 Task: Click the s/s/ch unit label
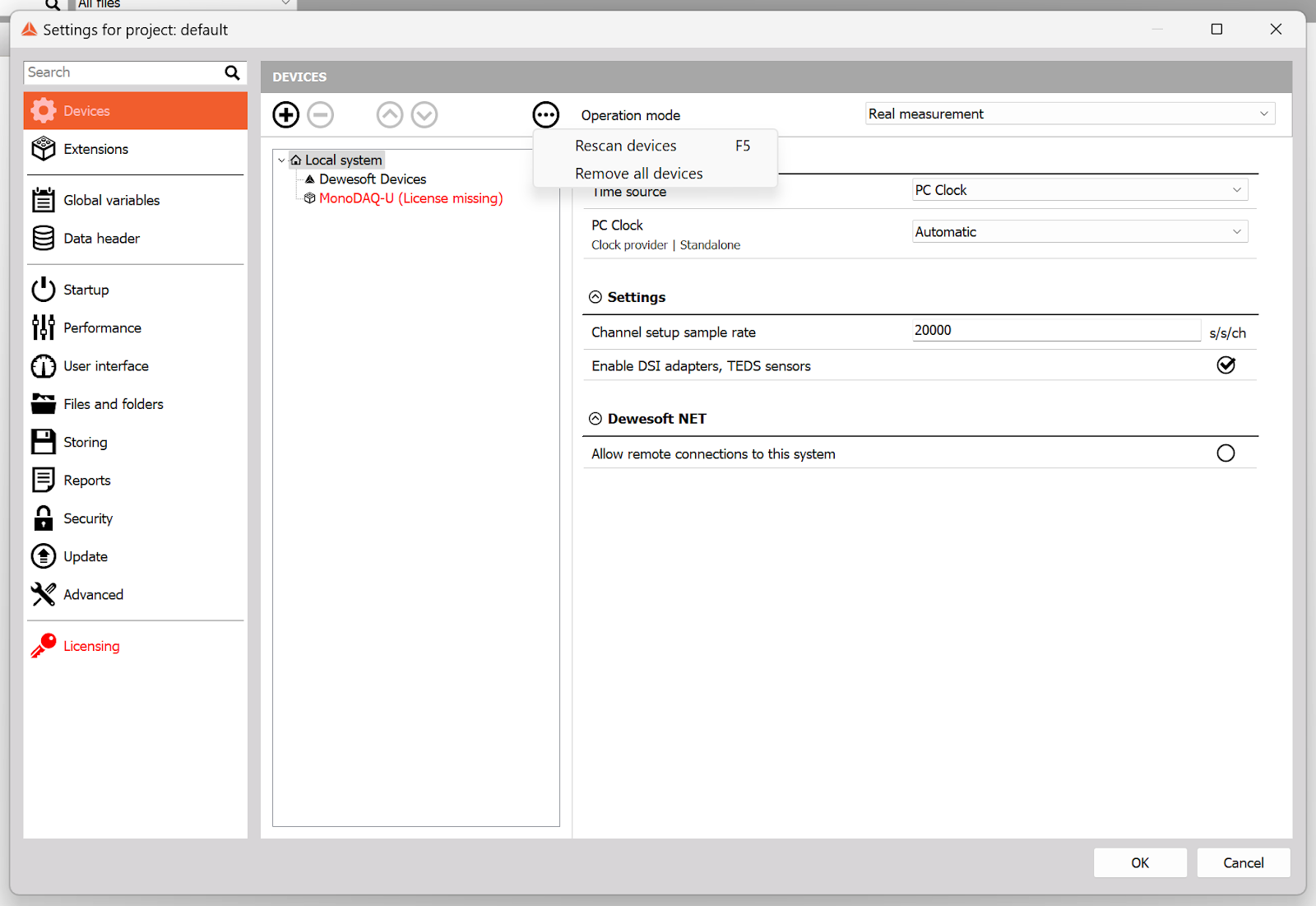click(x=1227, y=333)
